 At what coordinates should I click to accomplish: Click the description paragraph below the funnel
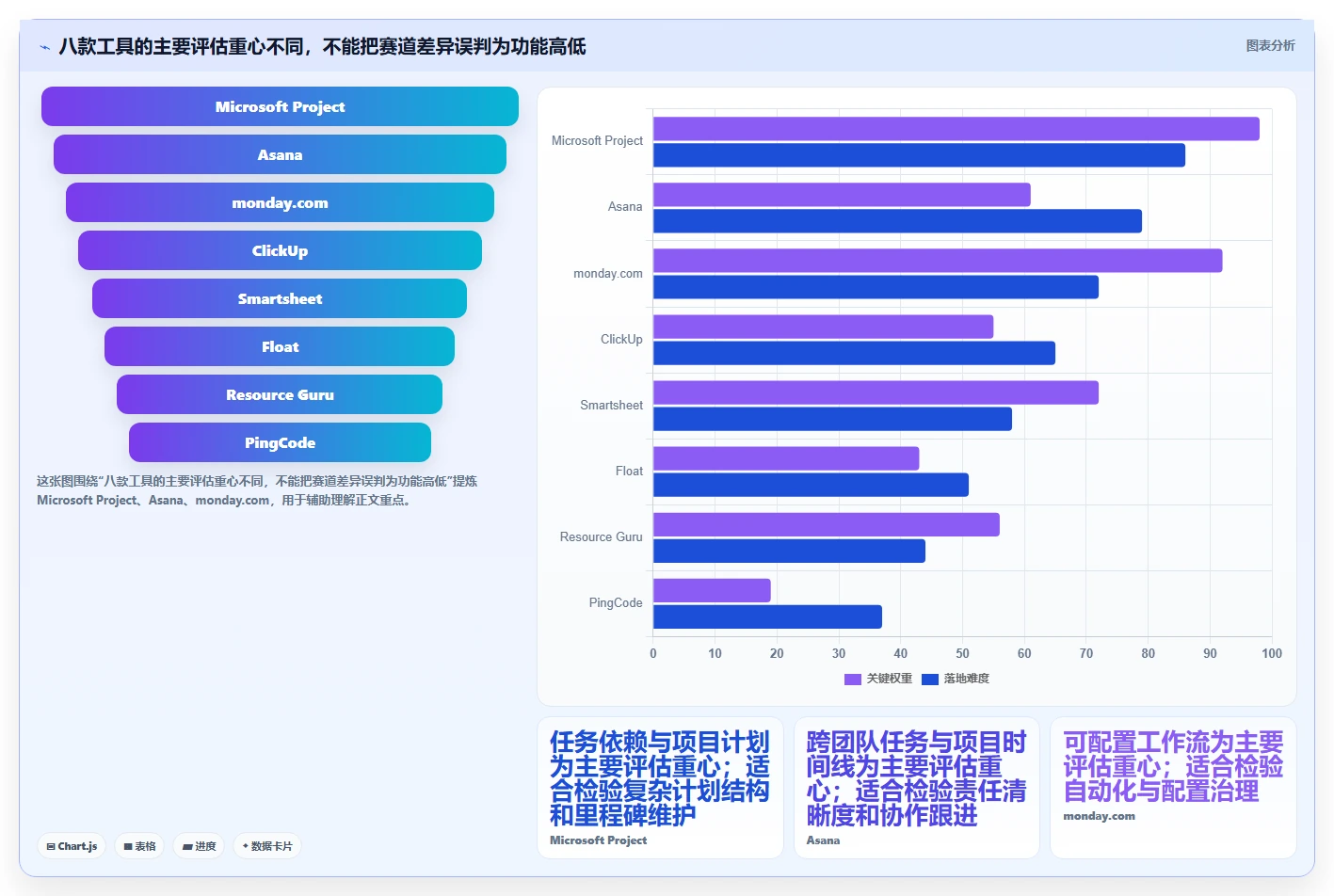click(257, 490)
